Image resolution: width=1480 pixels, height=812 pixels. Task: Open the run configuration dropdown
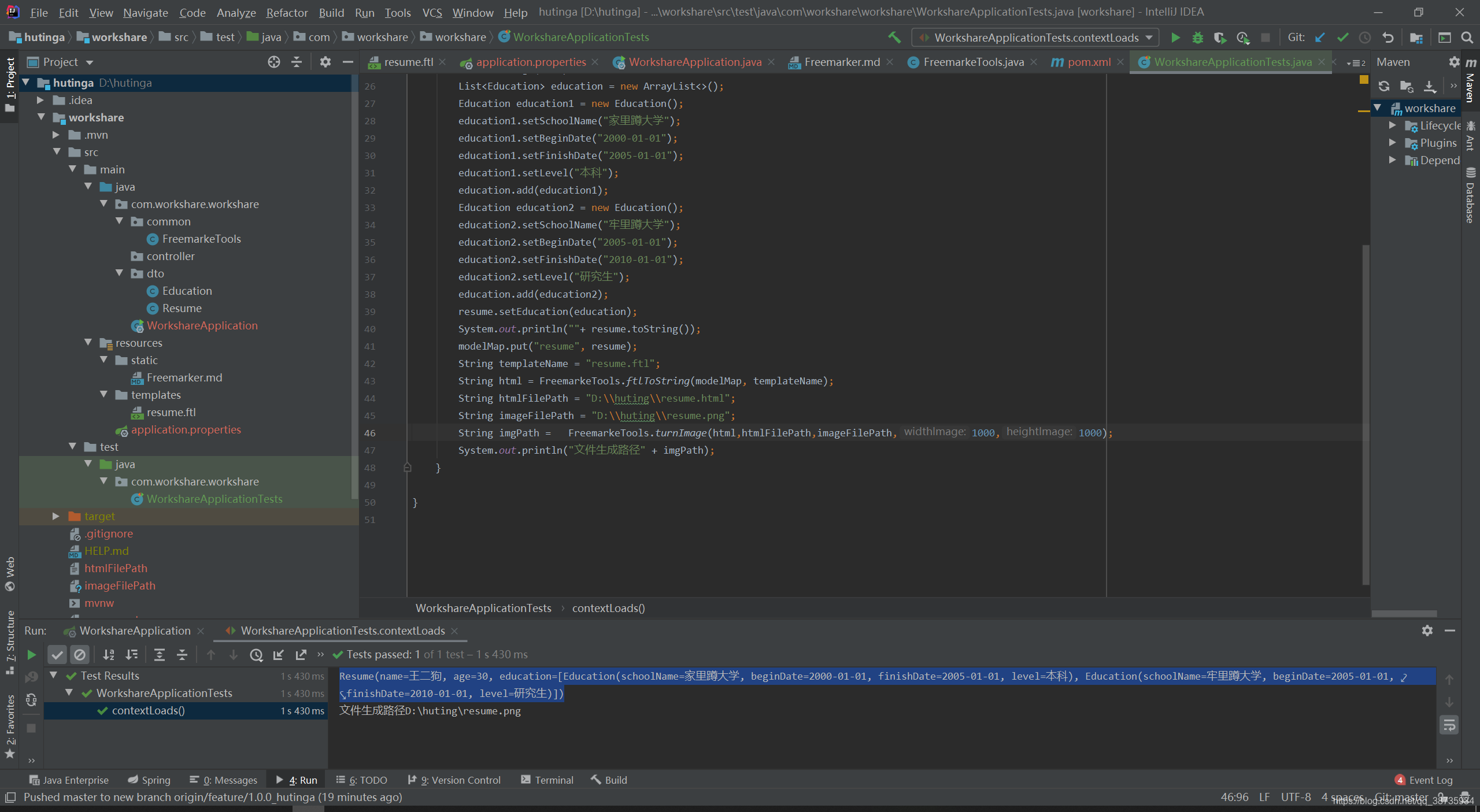[x=1035, y=38]
